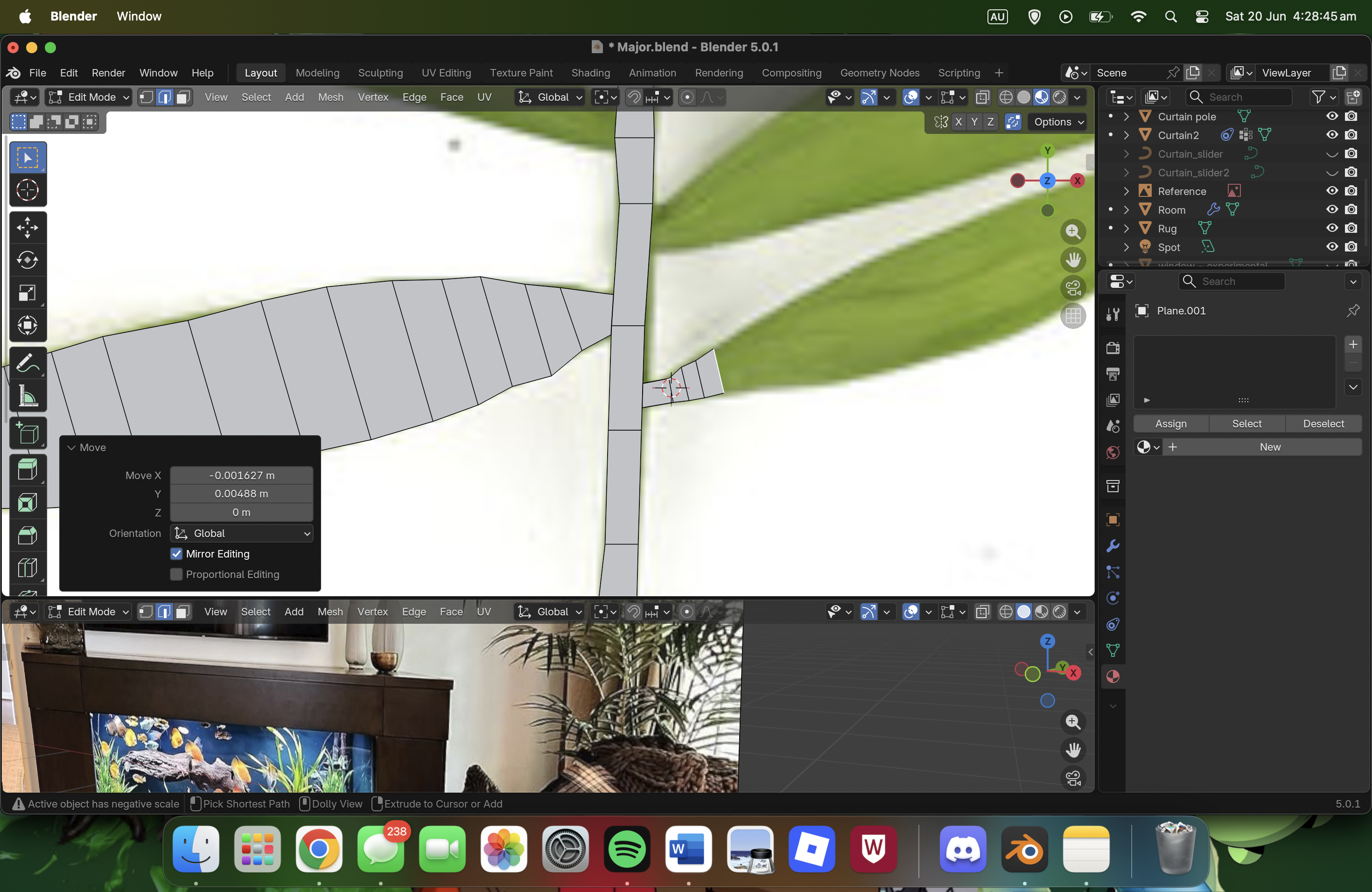Click the Move X value field
1372x892 pixels.
242,475
